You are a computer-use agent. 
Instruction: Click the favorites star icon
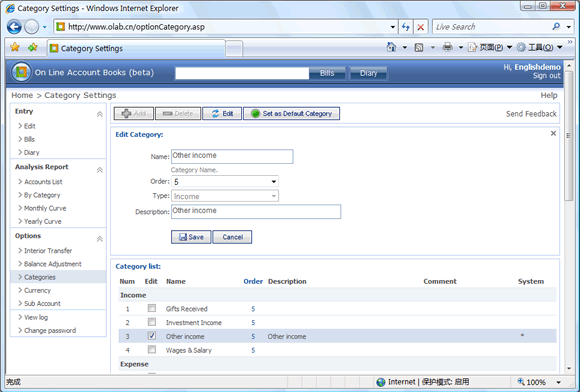15,47
